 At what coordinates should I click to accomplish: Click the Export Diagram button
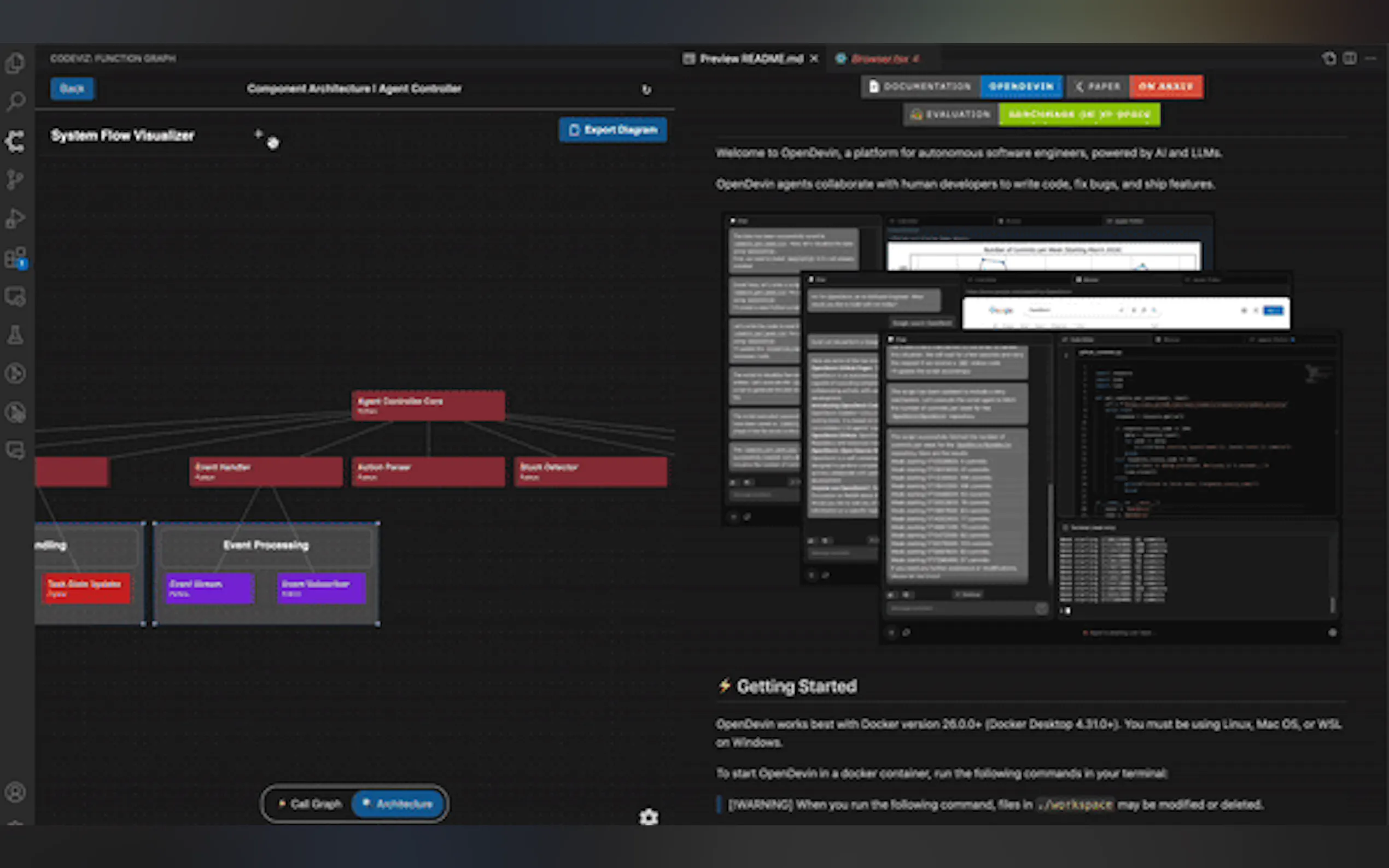click(612, 130)
